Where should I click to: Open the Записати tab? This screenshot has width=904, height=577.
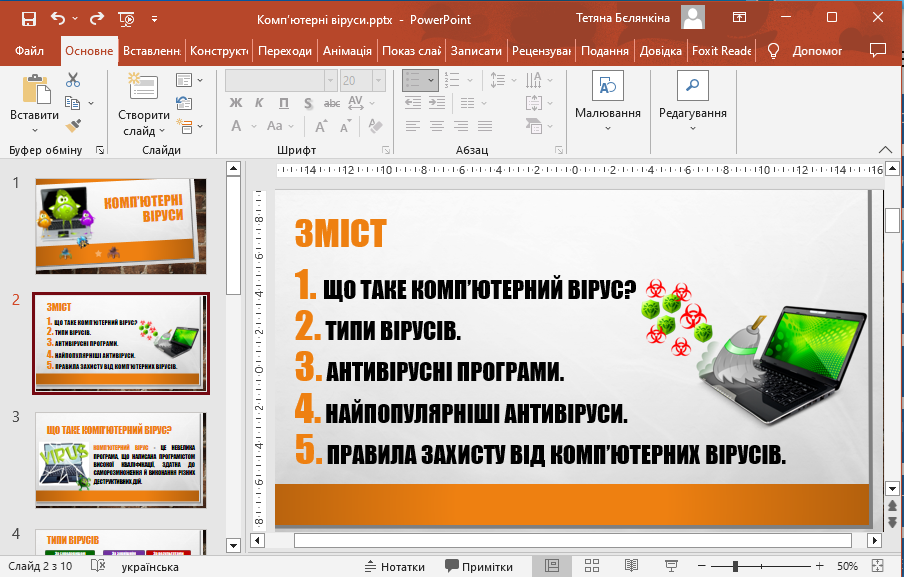[476, 51]
